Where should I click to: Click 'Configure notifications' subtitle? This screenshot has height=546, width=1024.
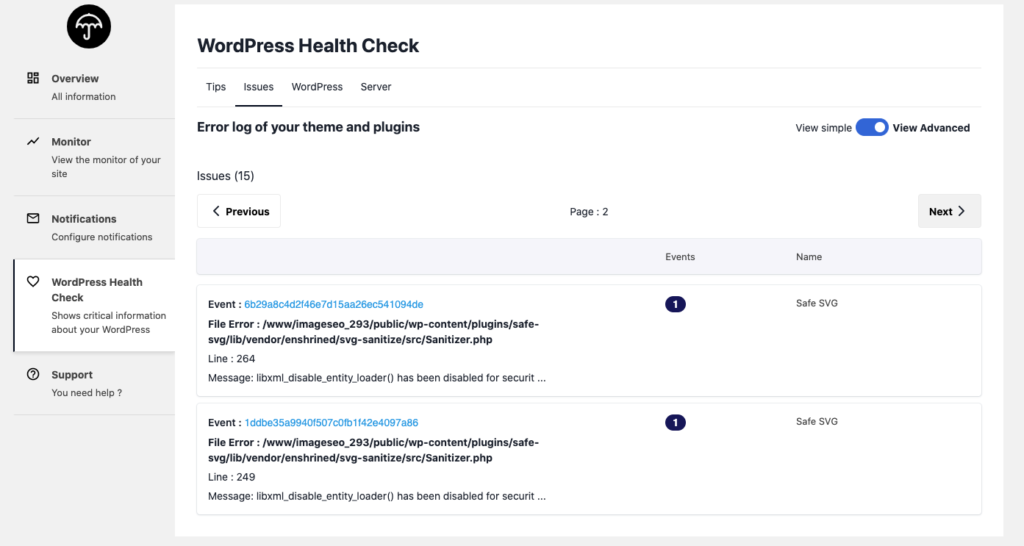pos(102,236)
